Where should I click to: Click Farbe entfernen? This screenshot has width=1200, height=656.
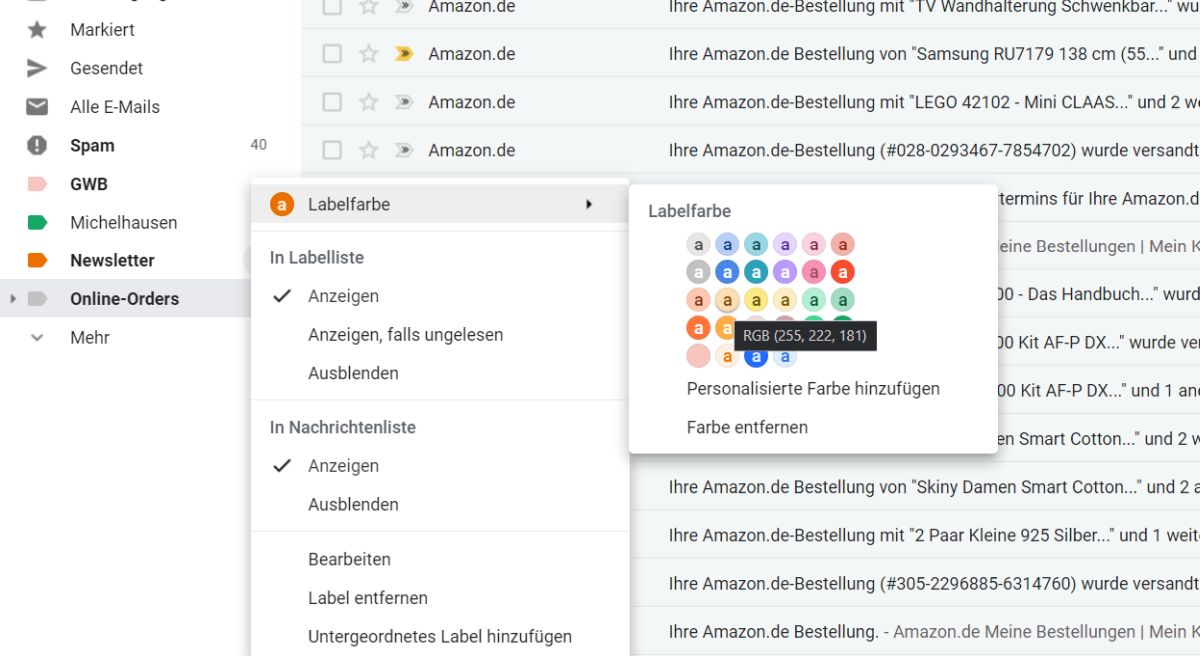click(746, 427)
